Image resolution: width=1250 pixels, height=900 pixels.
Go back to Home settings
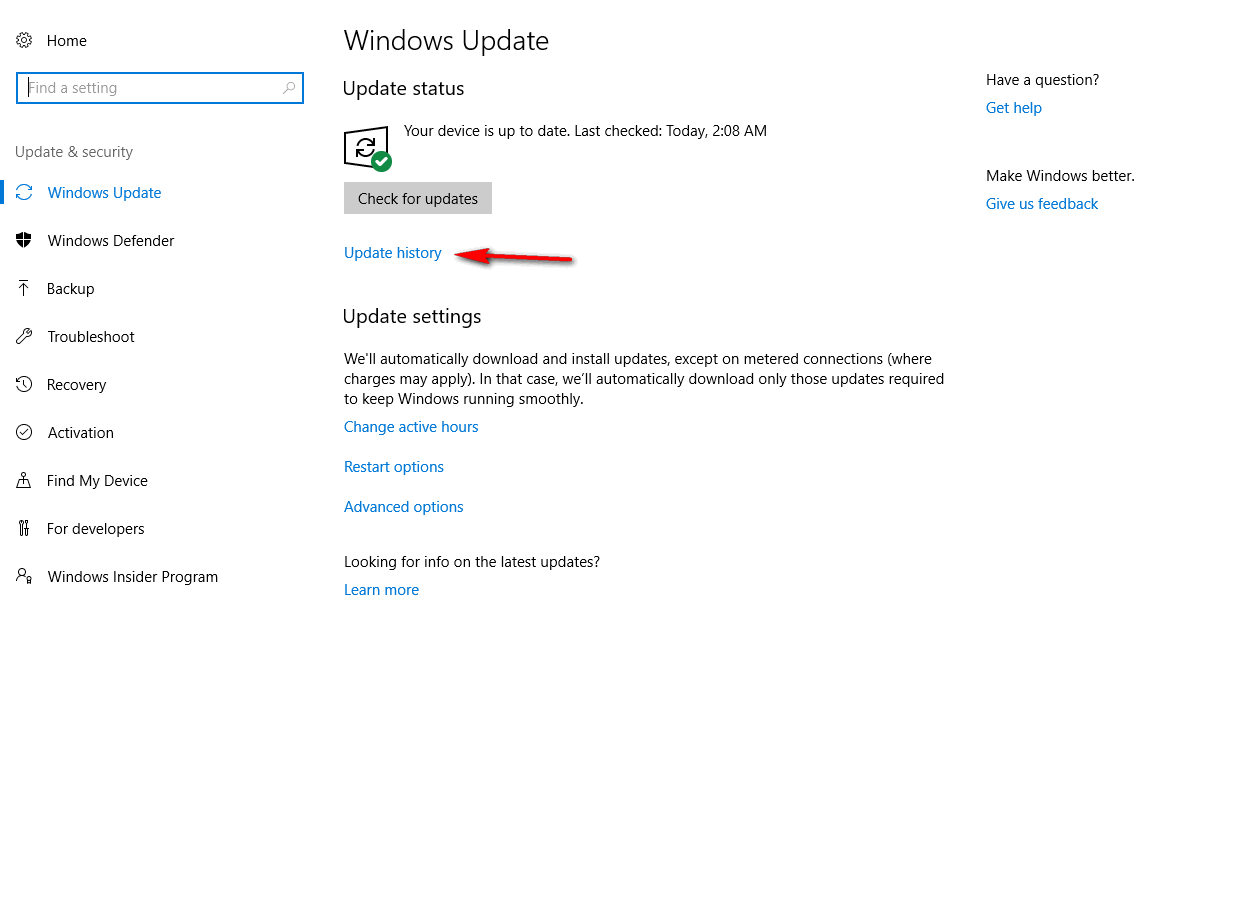click(x=67, y=41)
